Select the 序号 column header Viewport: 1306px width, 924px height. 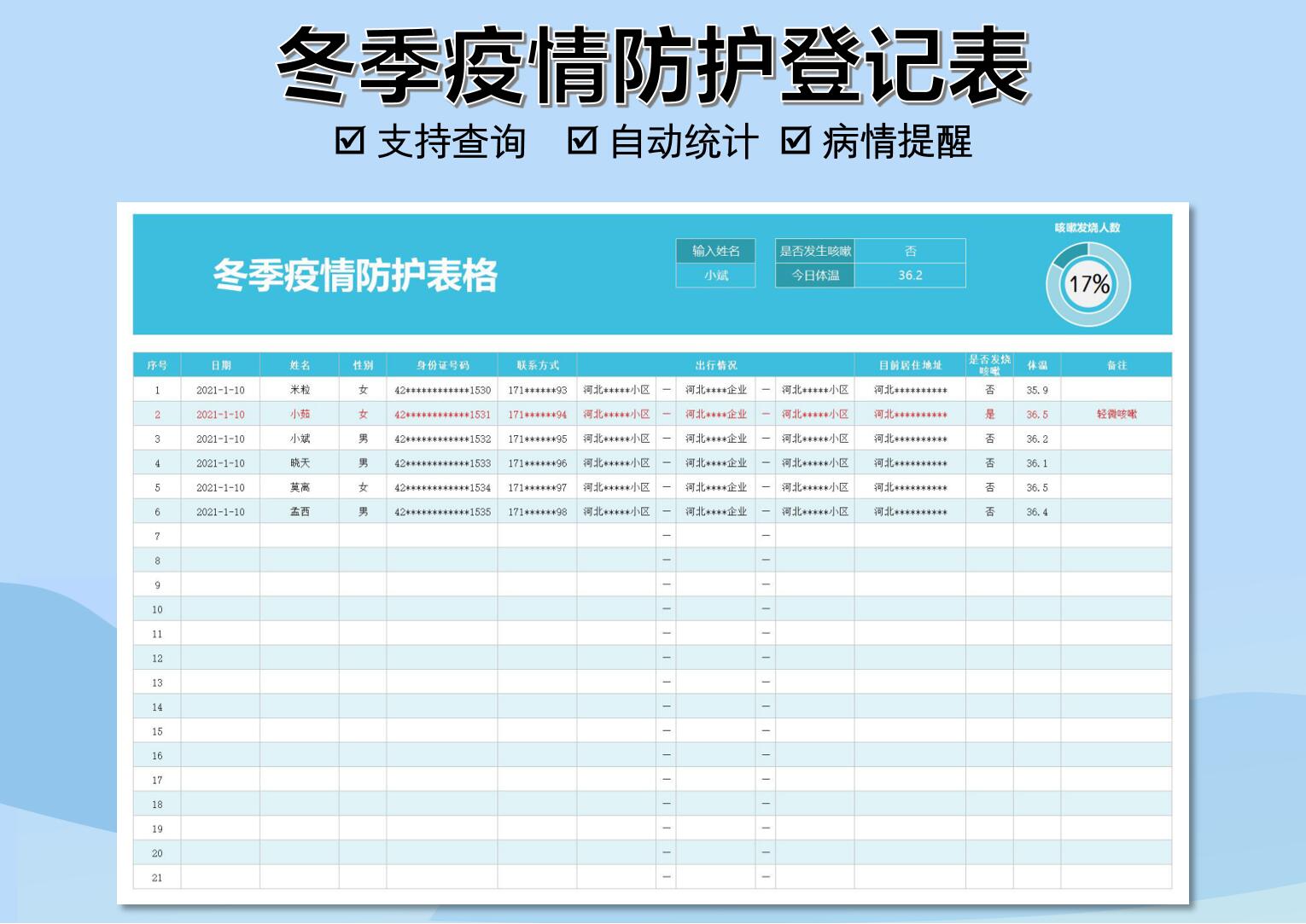[x=155, y=364]
